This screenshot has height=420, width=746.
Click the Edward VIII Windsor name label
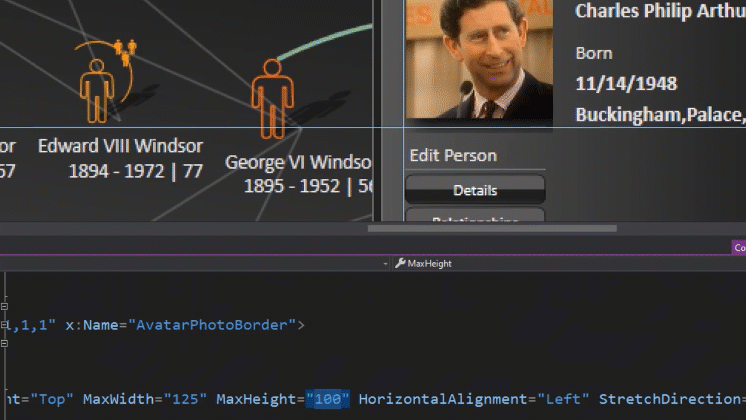120,146
